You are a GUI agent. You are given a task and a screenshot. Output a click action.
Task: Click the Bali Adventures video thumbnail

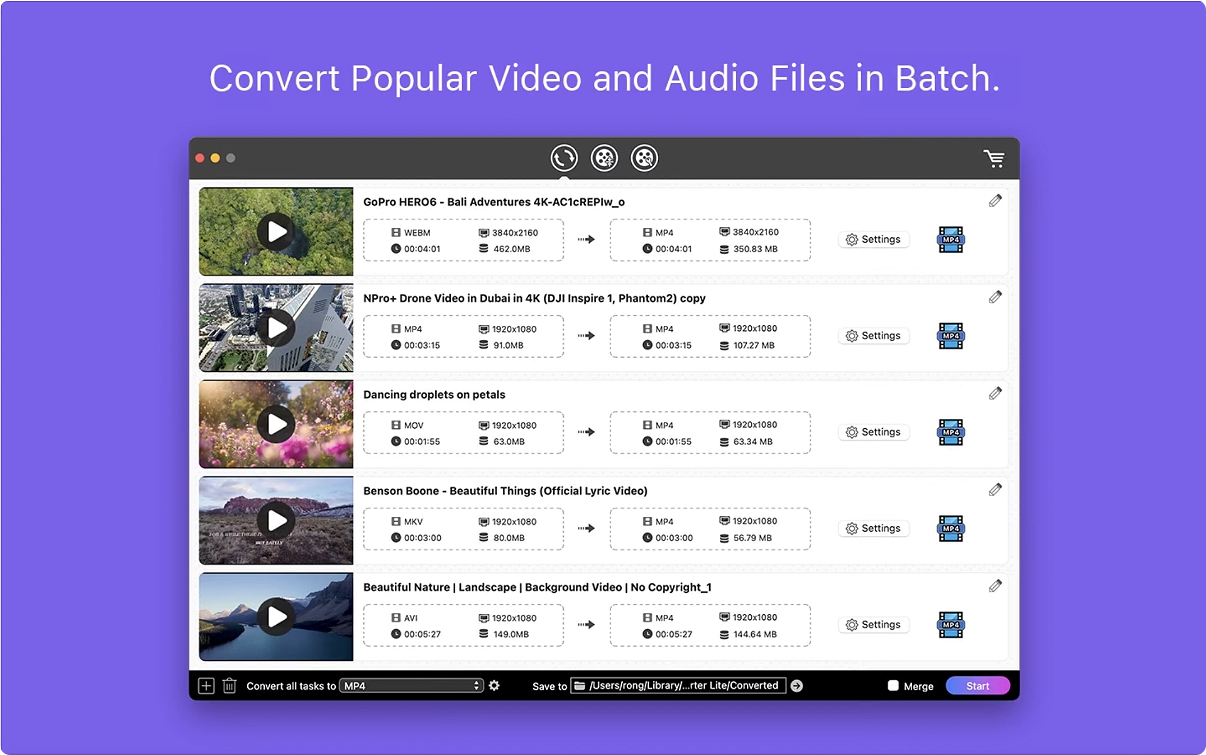pyautogui.click(x=275, y=232)
